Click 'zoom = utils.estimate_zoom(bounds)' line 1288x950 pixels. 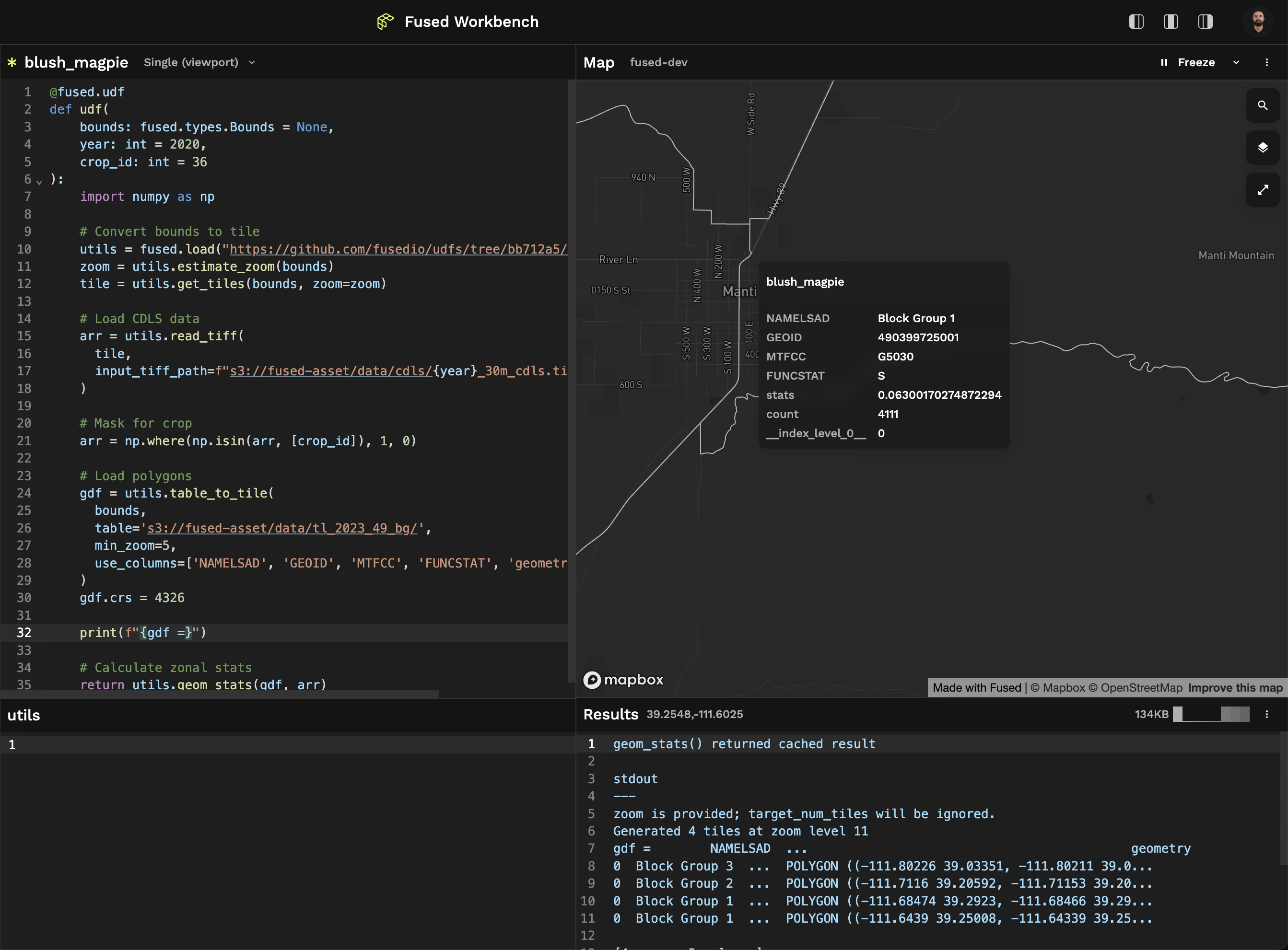coord(207,266)
